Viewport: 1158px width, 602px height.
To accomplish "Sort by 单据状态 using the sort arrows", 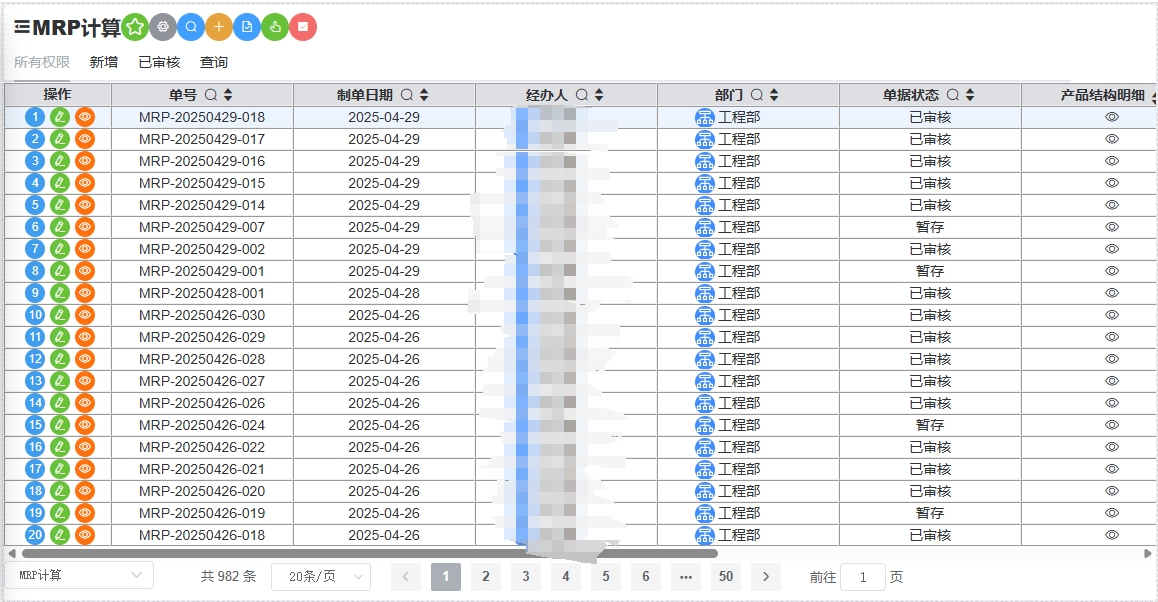I will (x=970, y=95).
